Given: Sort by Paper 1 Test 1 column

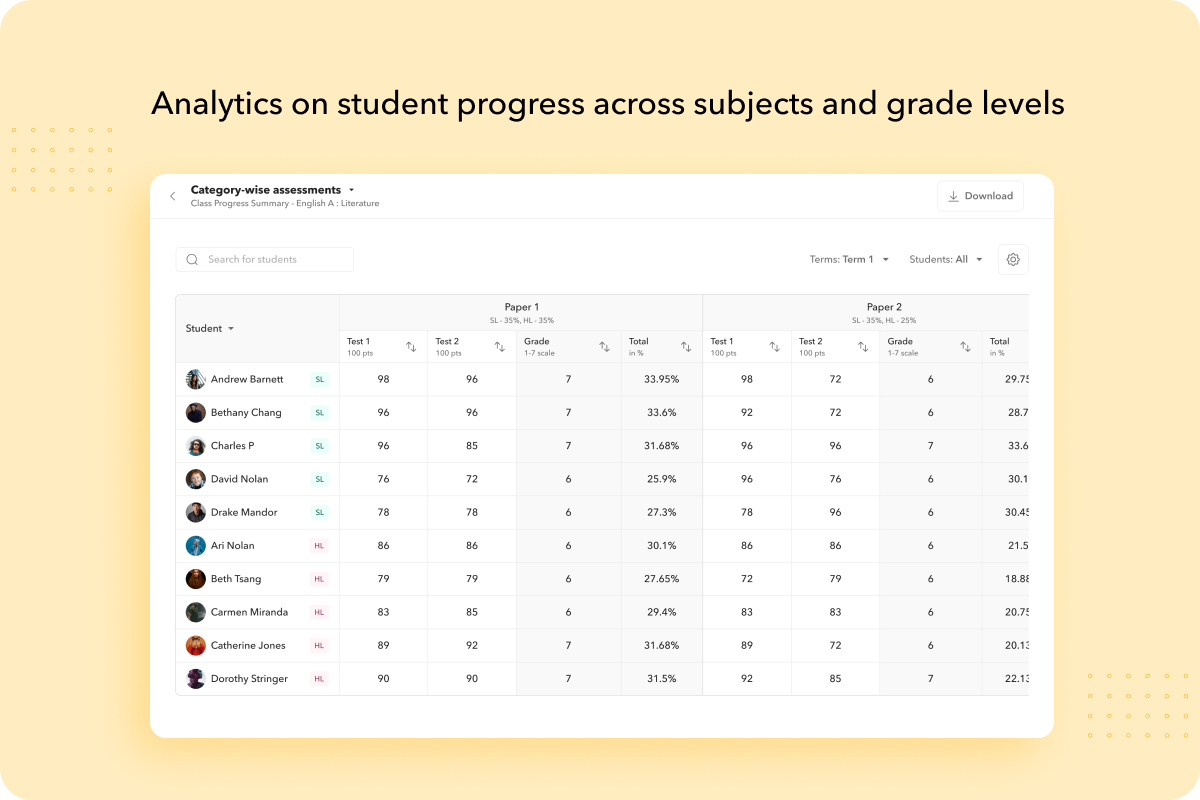Looking at the screenshot, I should [x=411, y=347].
